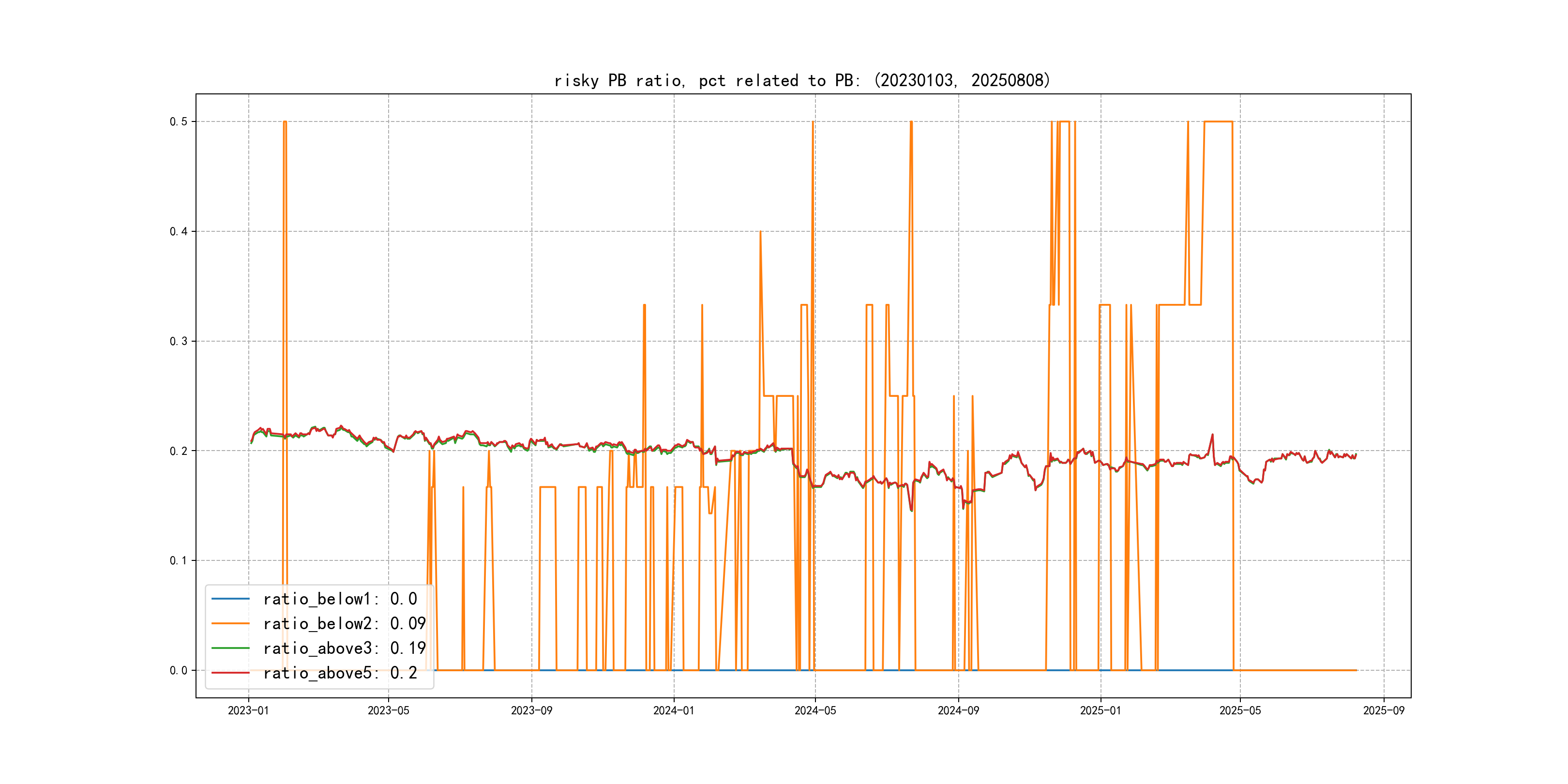
Task: Select the 'ratio_below1: 0.0' legend label
Action: [340, 599]
